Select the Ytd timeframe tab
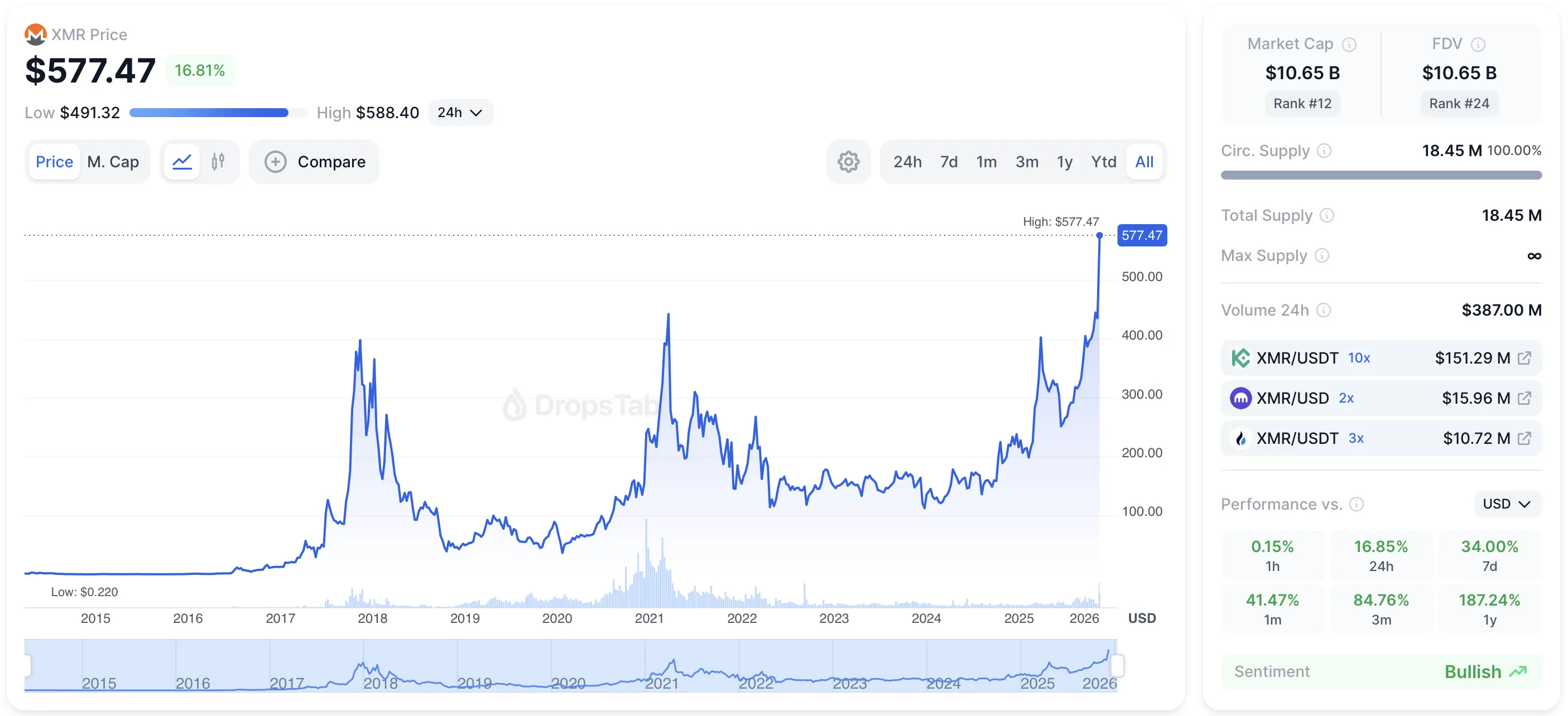This screenshot has height=716, width=1568. pos(1103,162)
